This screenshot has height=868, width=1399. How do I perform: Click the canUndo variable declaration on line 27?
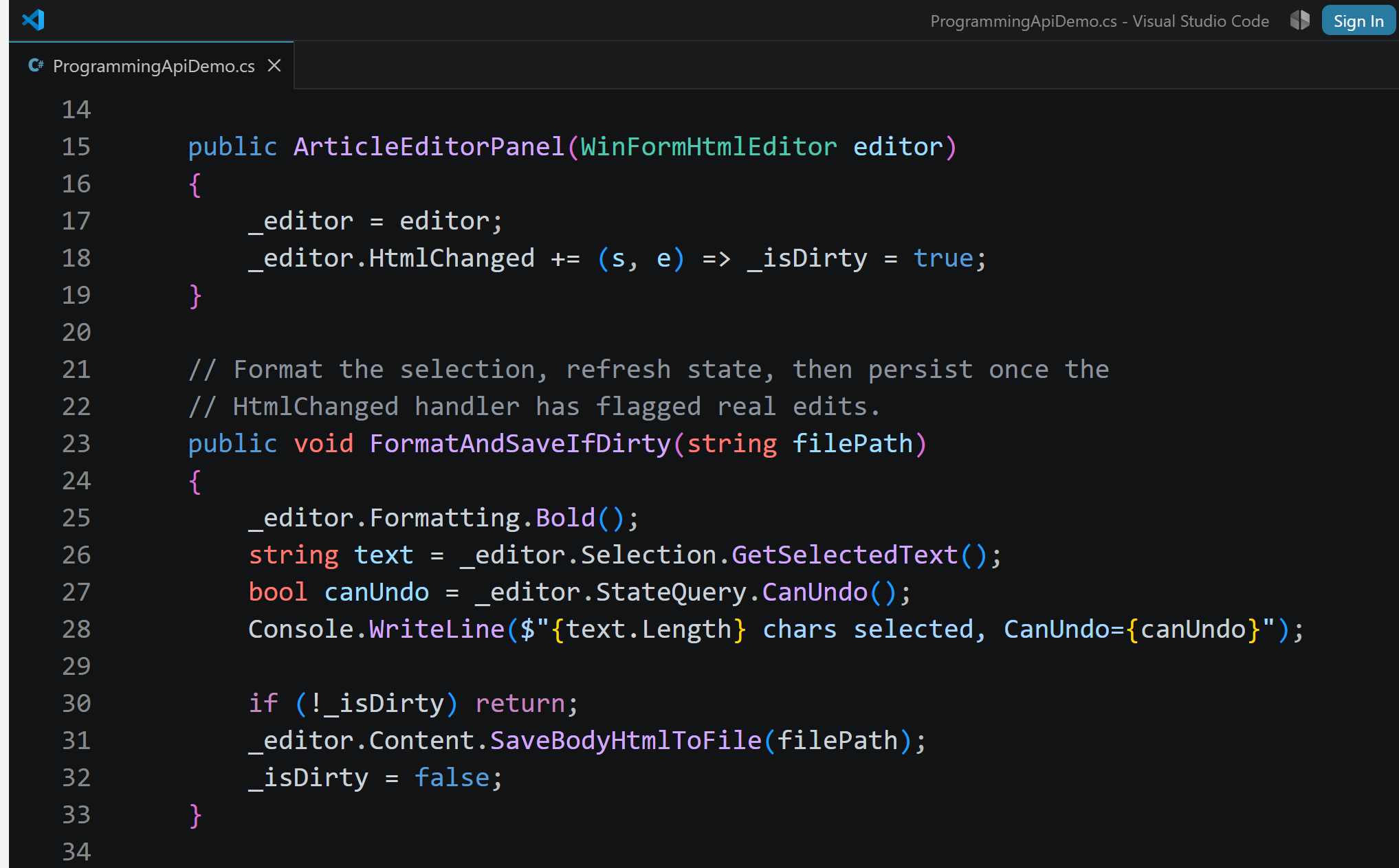[377, 592]
